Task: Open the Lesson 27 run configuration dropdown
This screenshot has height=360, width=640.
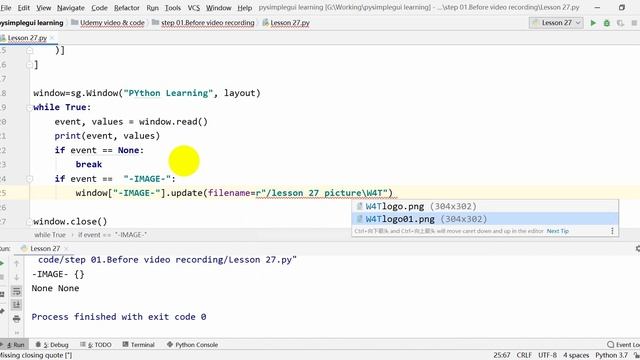Action: 556,23
